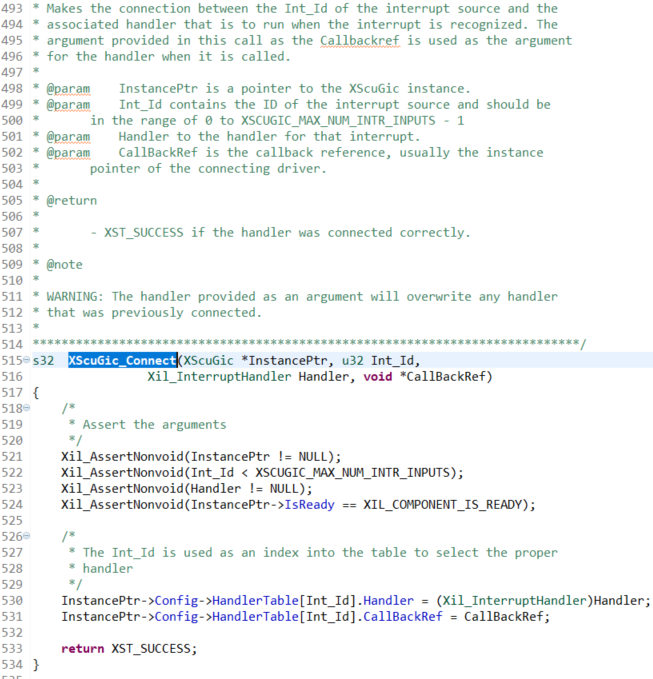Click line number 493 in the gutter
The height and width of the screenshot is (679, 653).
pyautogui.click(x=12, y=9)
